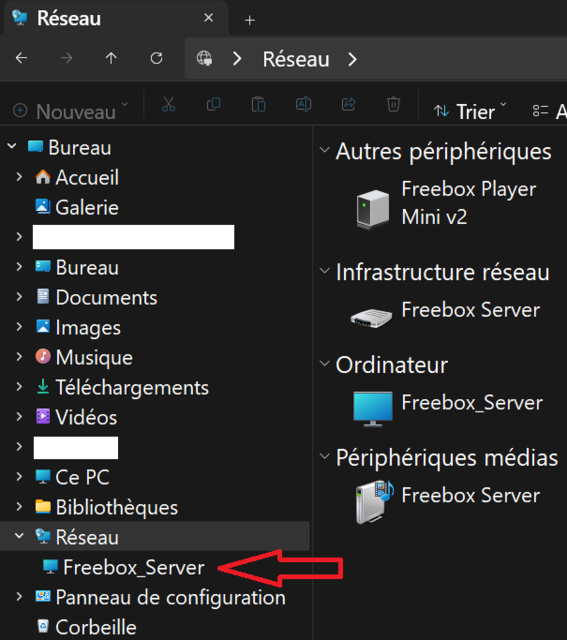Select Ce PC in navigation pane
The height and width of the screenshot is (640, 567).
click(82, 478)
